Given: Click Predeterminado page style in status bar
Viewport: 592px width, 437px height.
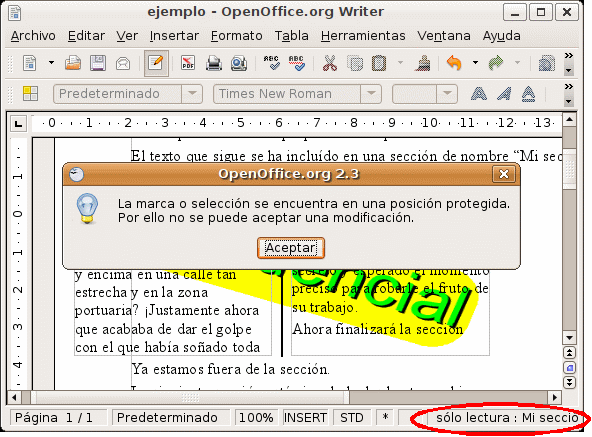Looking at the screenshot, I should [171, 418].
